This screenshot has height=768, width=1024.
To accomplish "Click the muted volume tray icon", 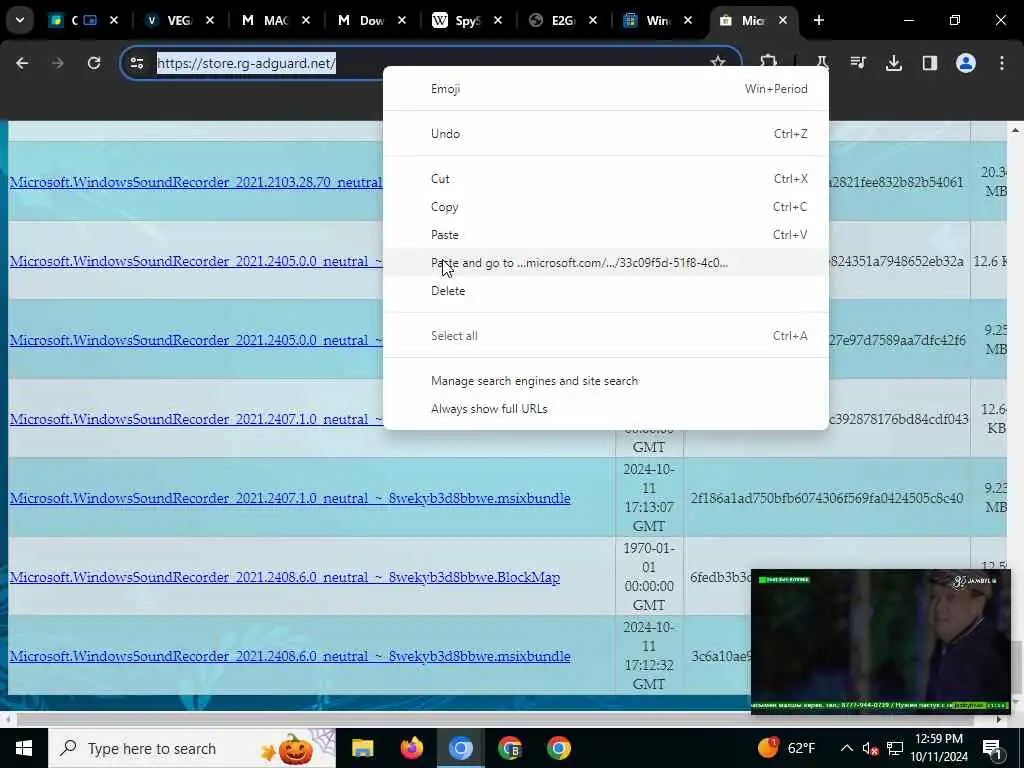I will (870, 748).
